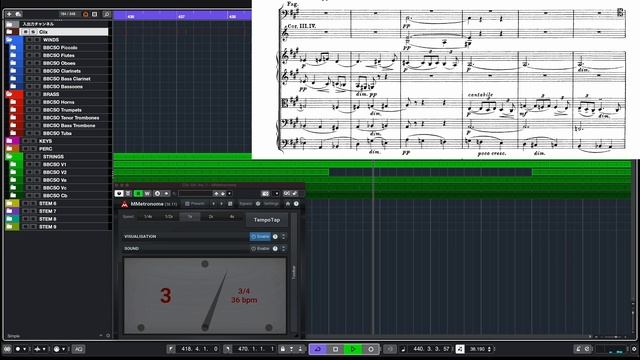
Task: Click the plugin bypass power icon
Action: tap(119, 193)
